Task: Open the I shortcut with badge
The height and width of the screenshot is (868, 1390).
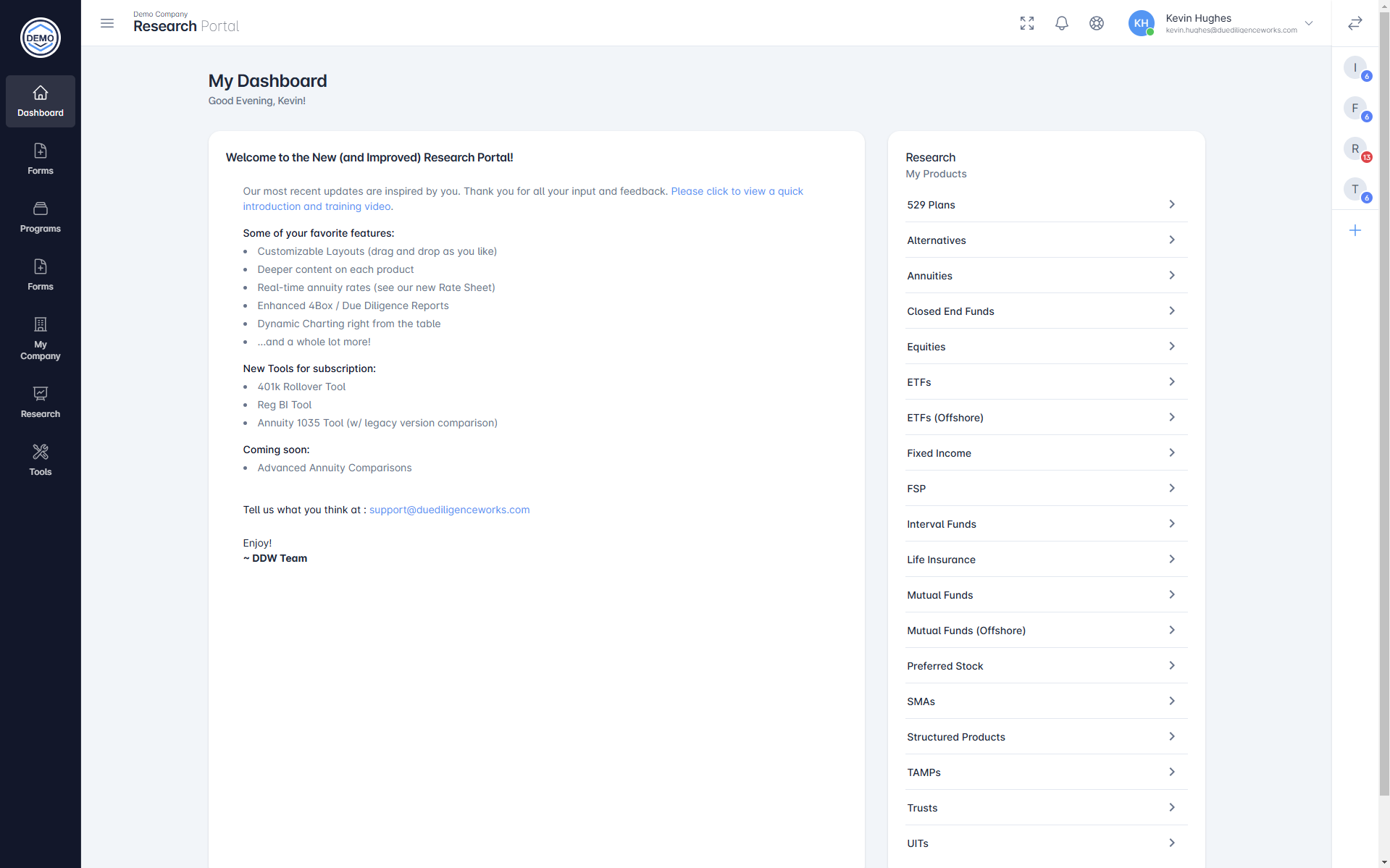Action: [x=1355, y=68]
